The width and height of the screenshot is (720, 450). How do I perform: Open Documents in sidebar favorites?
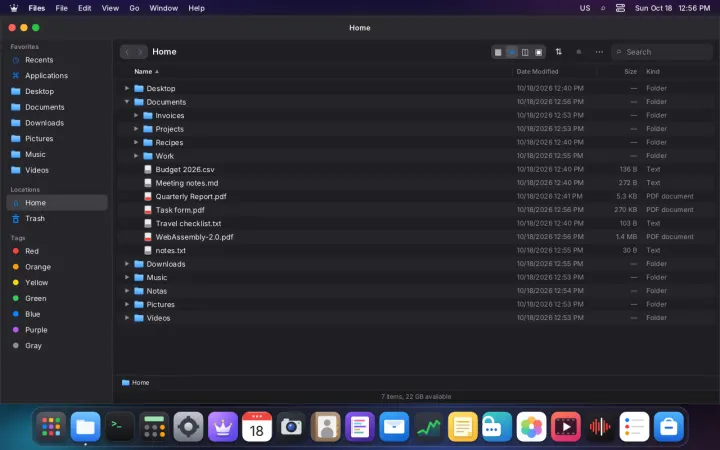pos(57,107)
